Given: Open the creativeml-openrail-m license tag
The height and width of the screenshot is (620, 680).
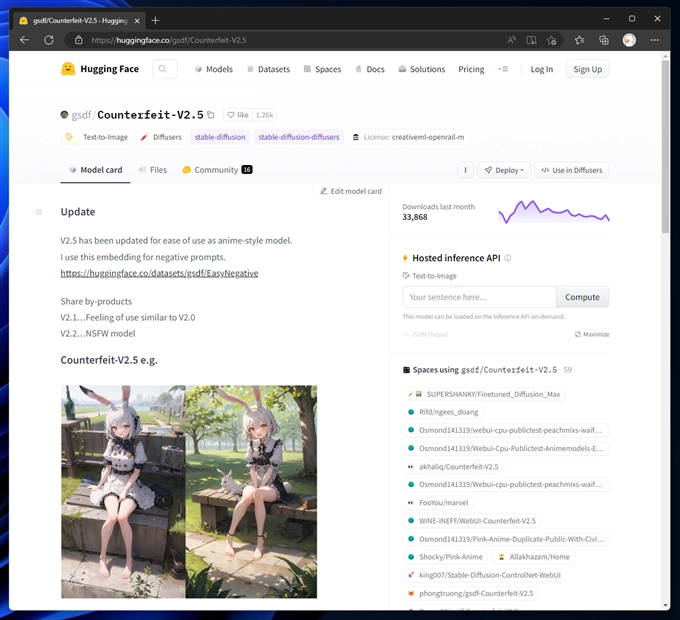Looking at the screenshot, I should (x=409, y=137).
